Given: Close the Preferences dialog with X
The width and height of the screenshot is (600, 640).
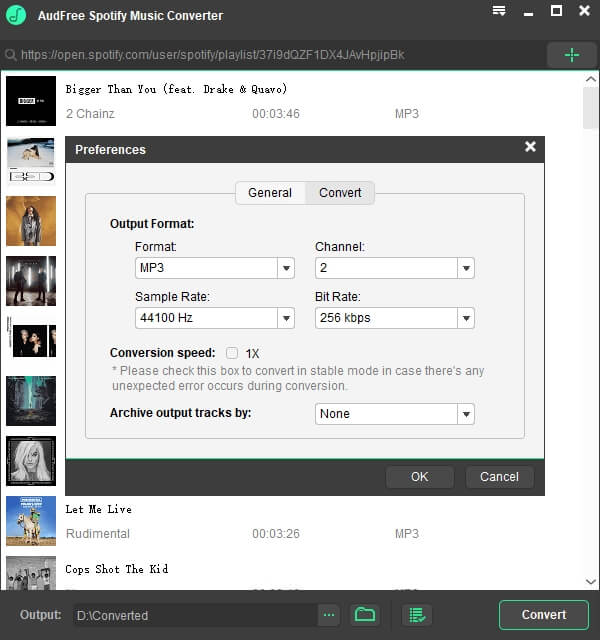Looking at the screenshot, I should tap(530, 147).
